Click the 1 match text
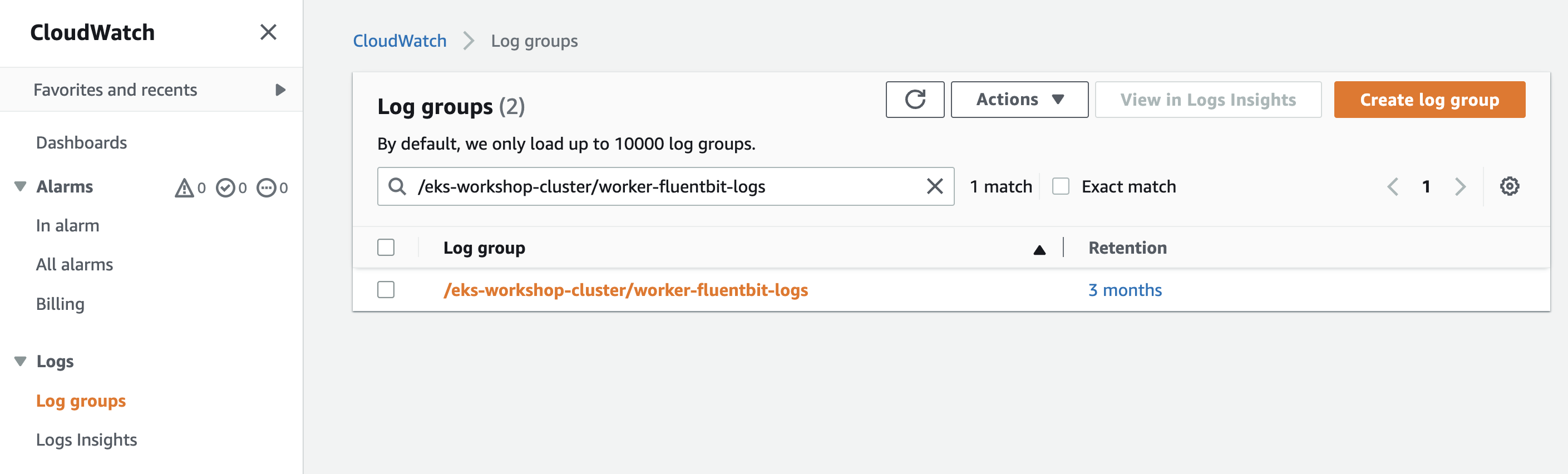 pos(1000,186)
